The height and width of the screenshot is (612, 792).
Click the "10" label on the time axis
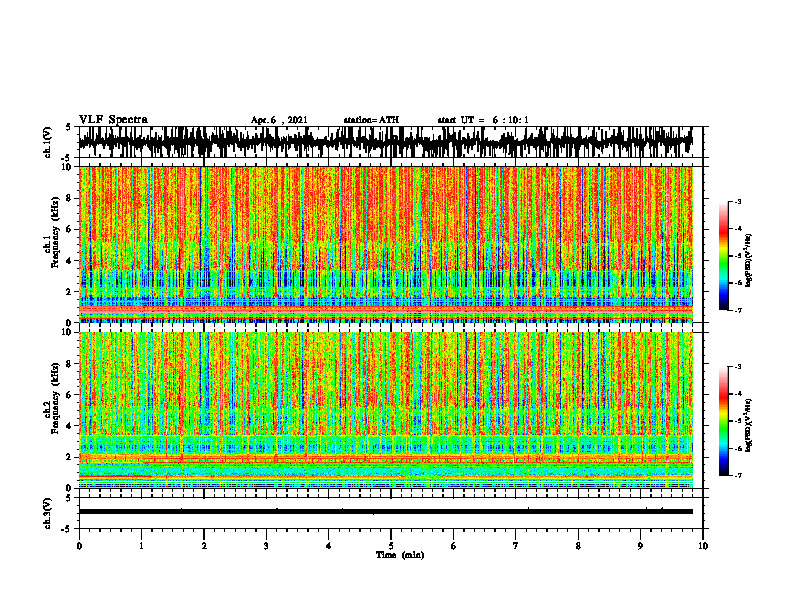click(x=703, y=546)
